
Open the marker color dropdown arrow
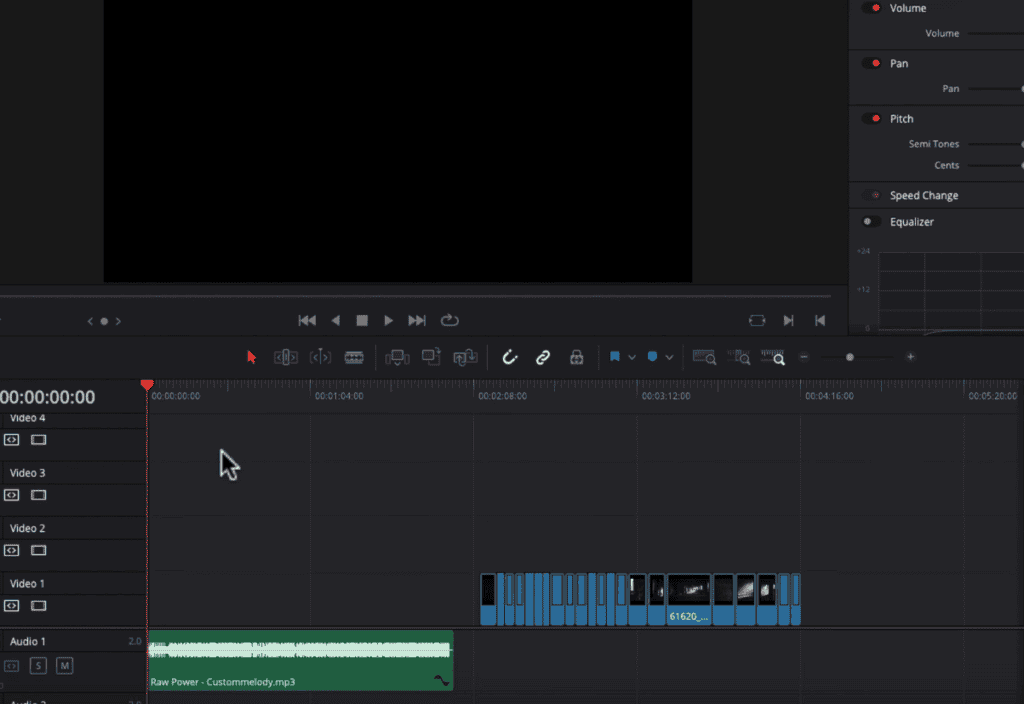pyautogui.click(x=669, y=357)
